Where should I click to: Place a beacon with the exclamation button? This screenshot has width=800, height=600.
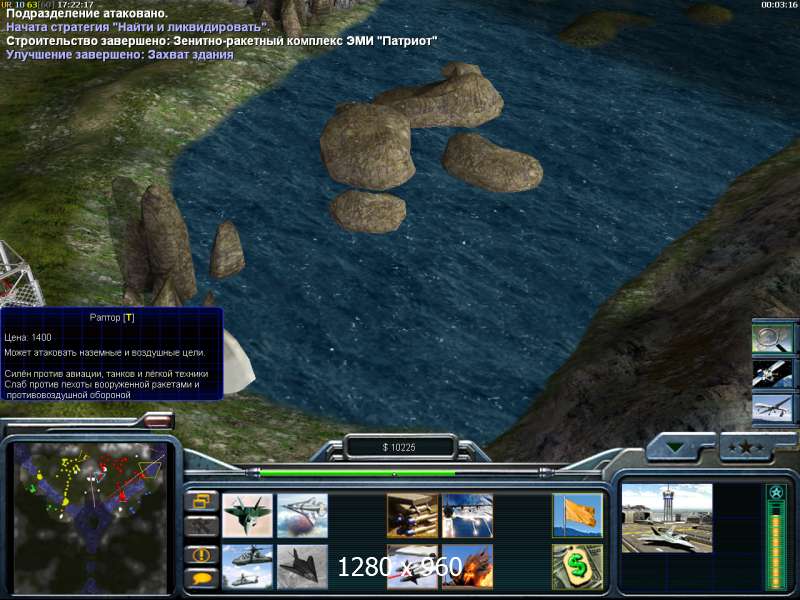pos(202,555)
